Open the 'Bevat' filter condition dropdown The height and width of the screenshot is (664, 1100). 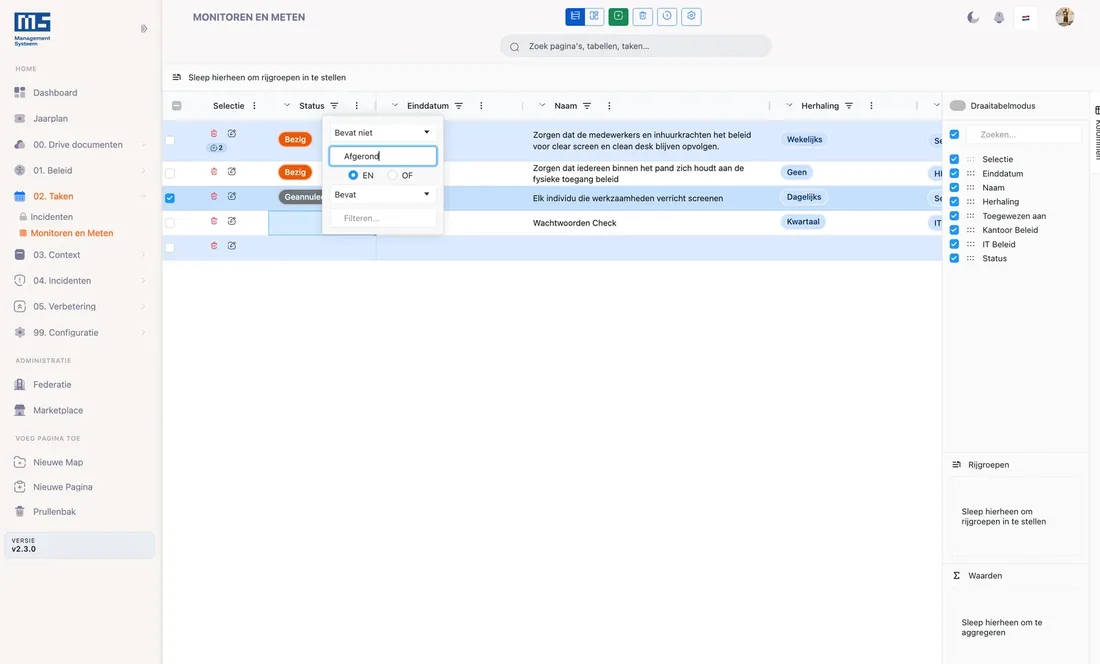[x=382, y=195]
